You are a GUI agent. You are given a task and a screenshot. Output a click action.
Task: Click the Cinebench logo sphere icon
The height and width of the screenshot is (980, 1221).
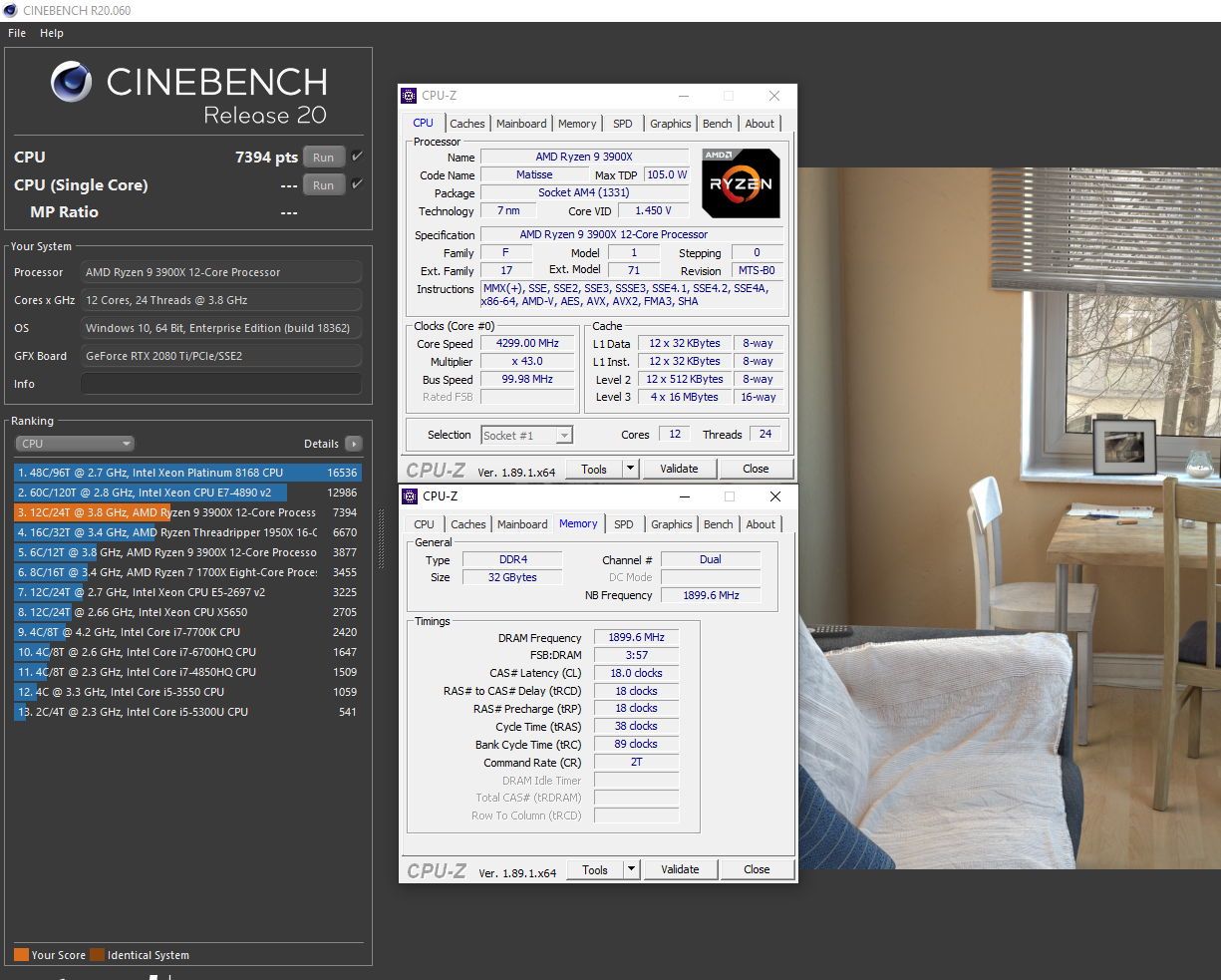[72, 82]
